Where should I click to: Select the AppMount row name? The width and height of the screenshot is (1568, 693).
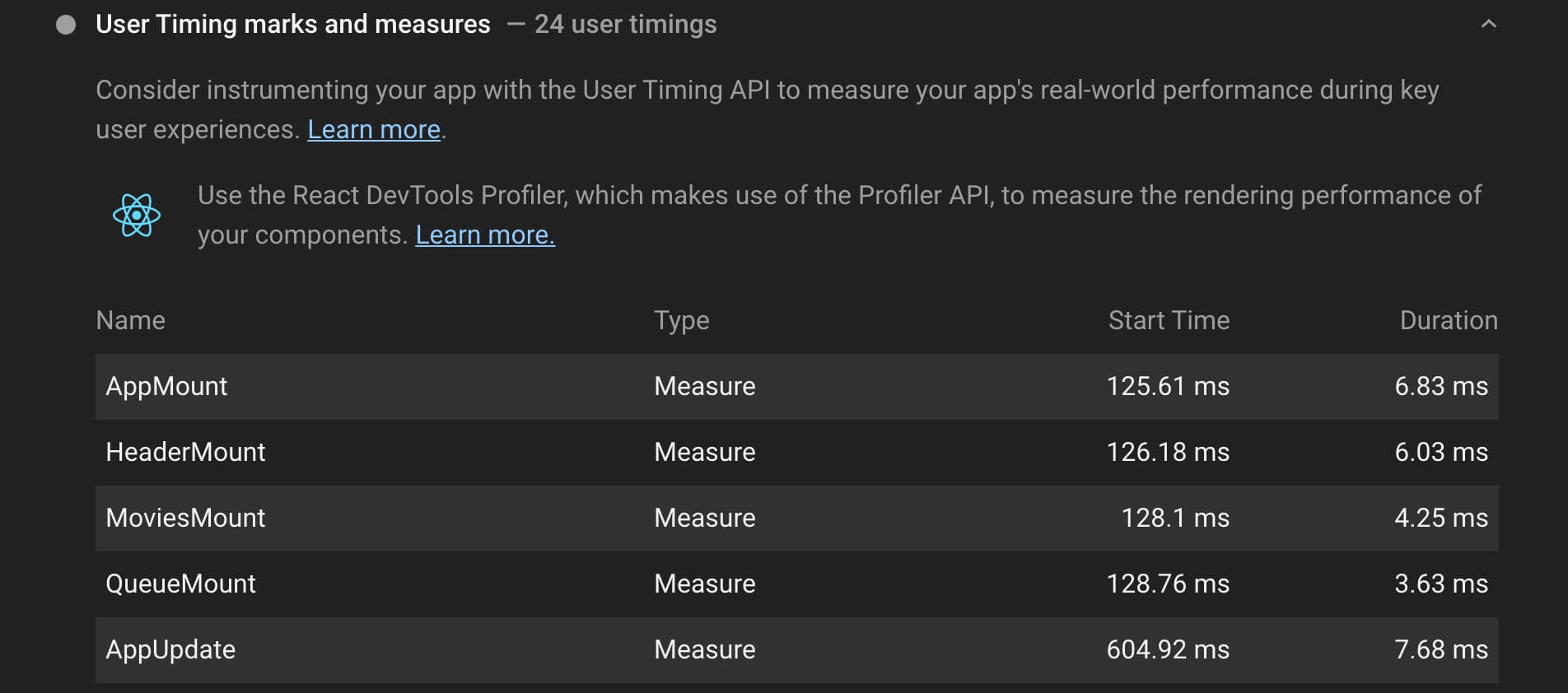coord(166,386)
